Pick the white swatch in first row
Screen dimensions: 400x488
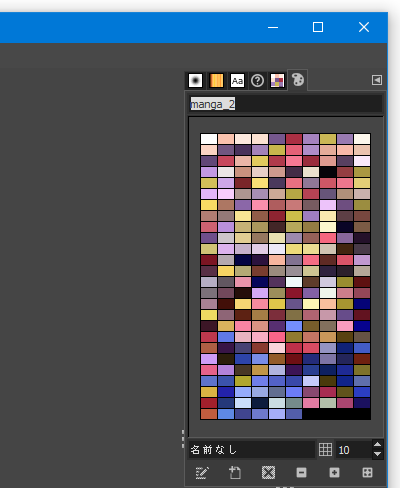click(209, 139)
